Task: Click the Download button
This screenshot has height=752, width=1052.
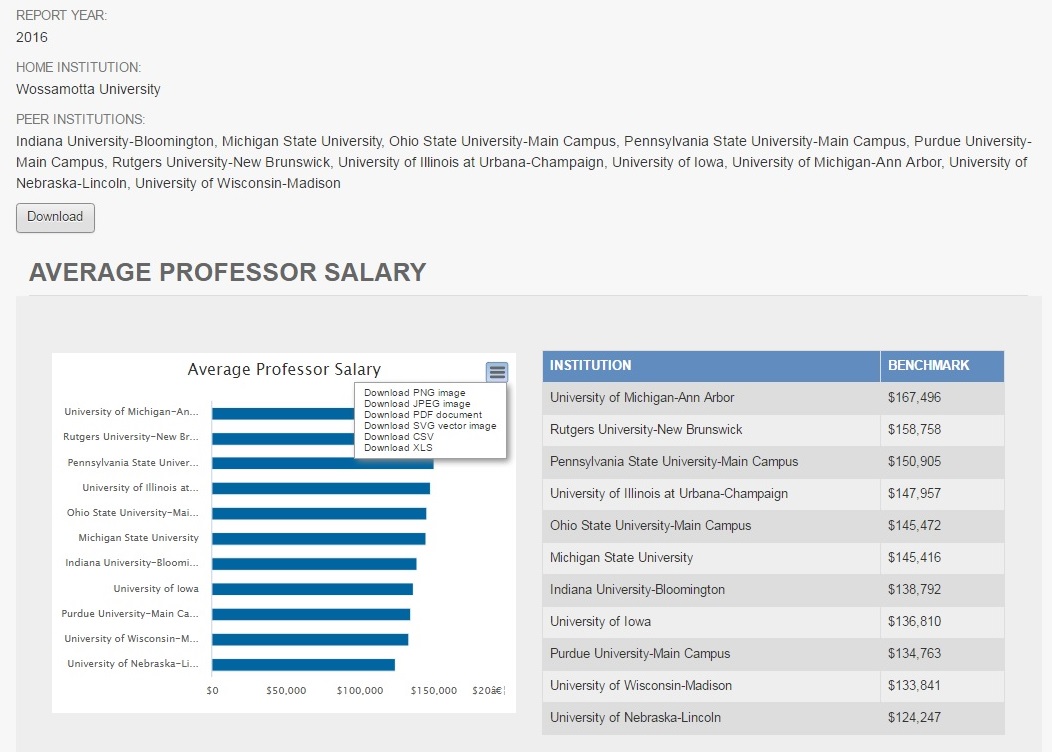Action: pos(55,217)
